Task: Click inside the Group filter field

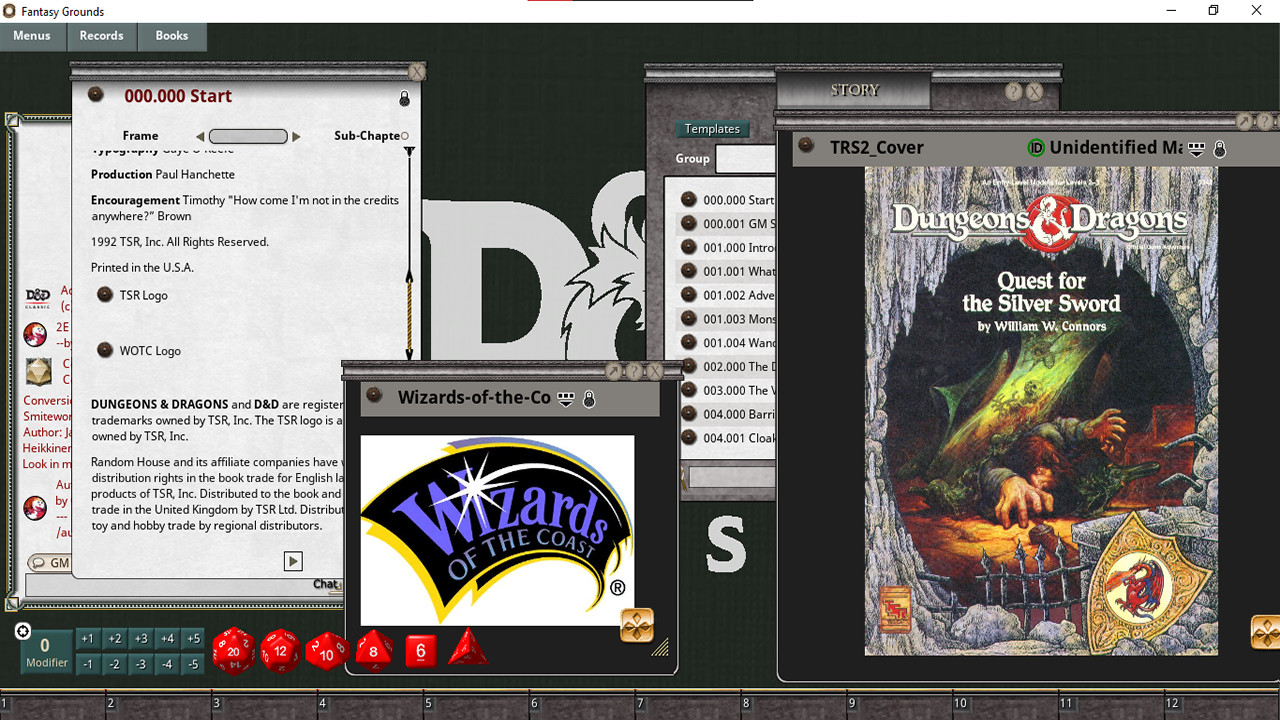Action: click(748, 158)
